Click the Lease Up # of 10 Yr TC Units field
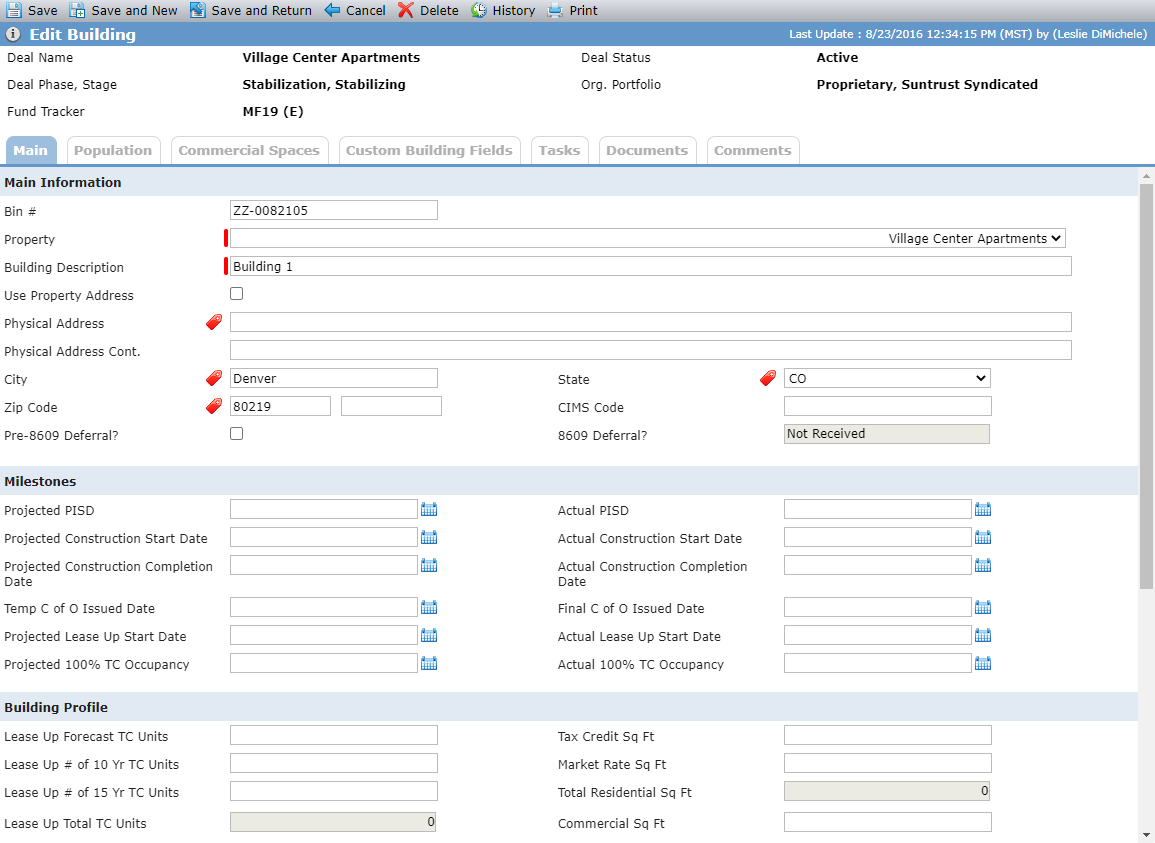This screenshot has width=1155, height=843. (x=334, y=763)
